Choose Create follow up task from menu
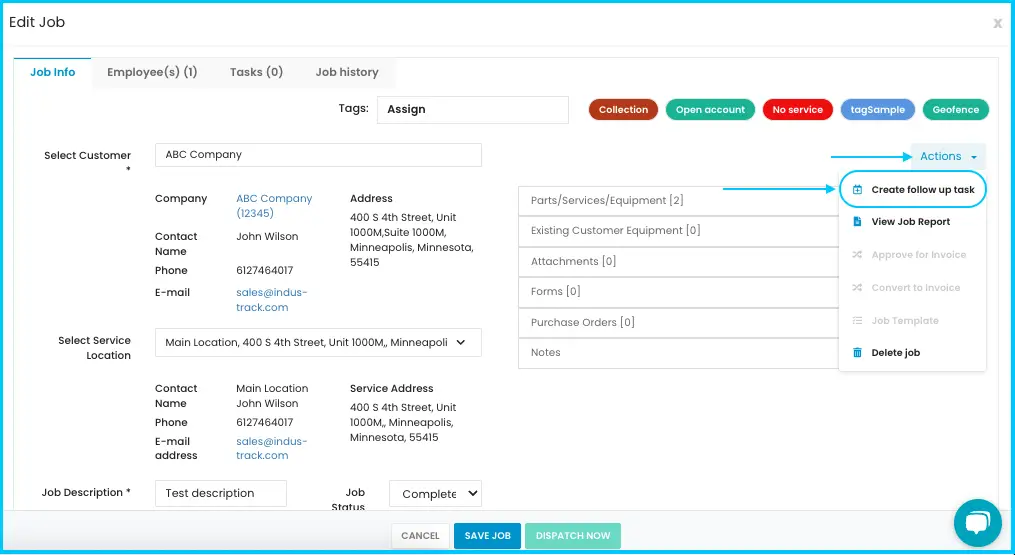 pos(913,190)
